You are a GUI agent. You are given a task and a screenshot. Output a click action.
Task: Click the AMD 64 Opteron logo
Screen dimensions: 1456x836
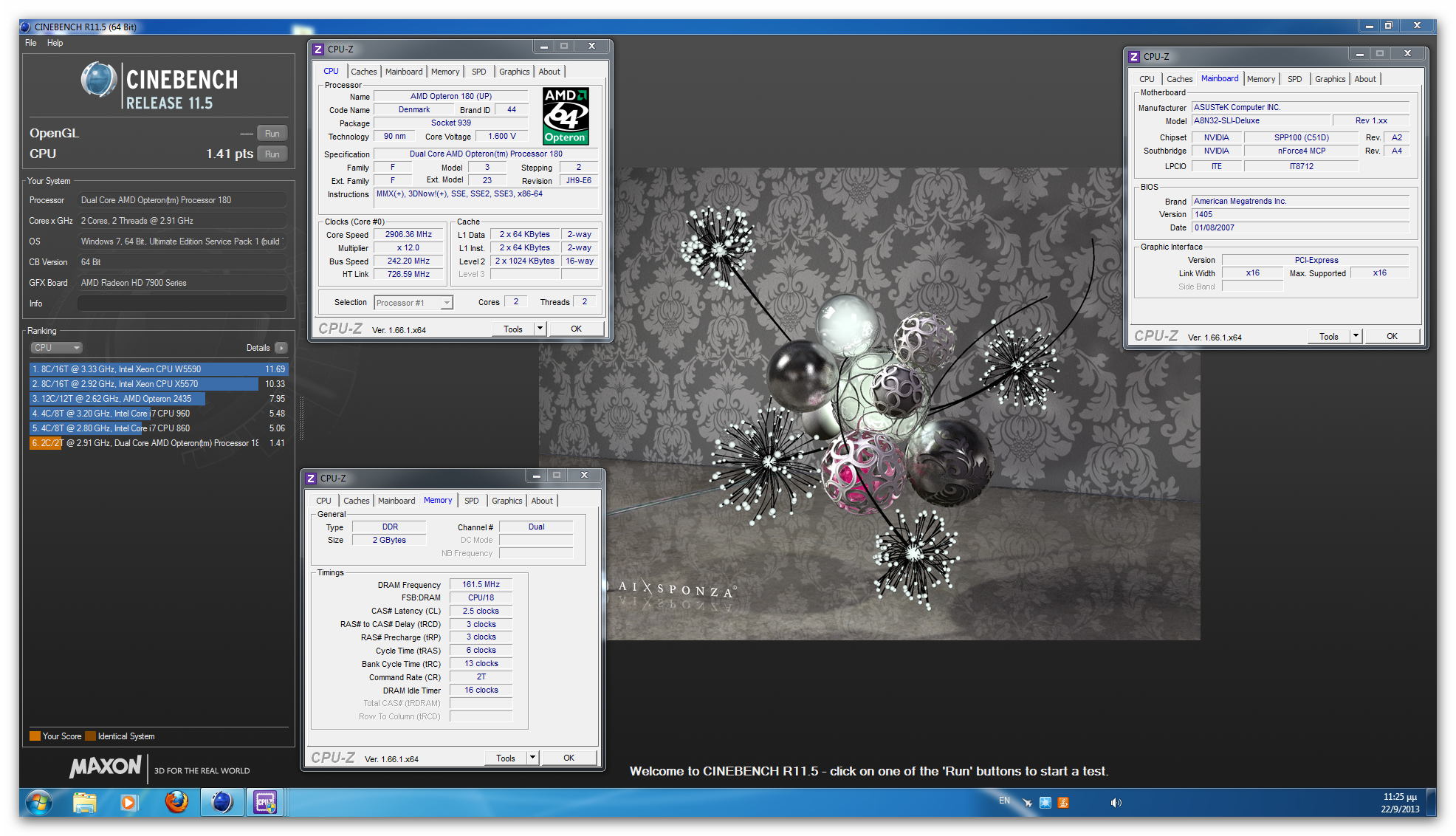566,116
